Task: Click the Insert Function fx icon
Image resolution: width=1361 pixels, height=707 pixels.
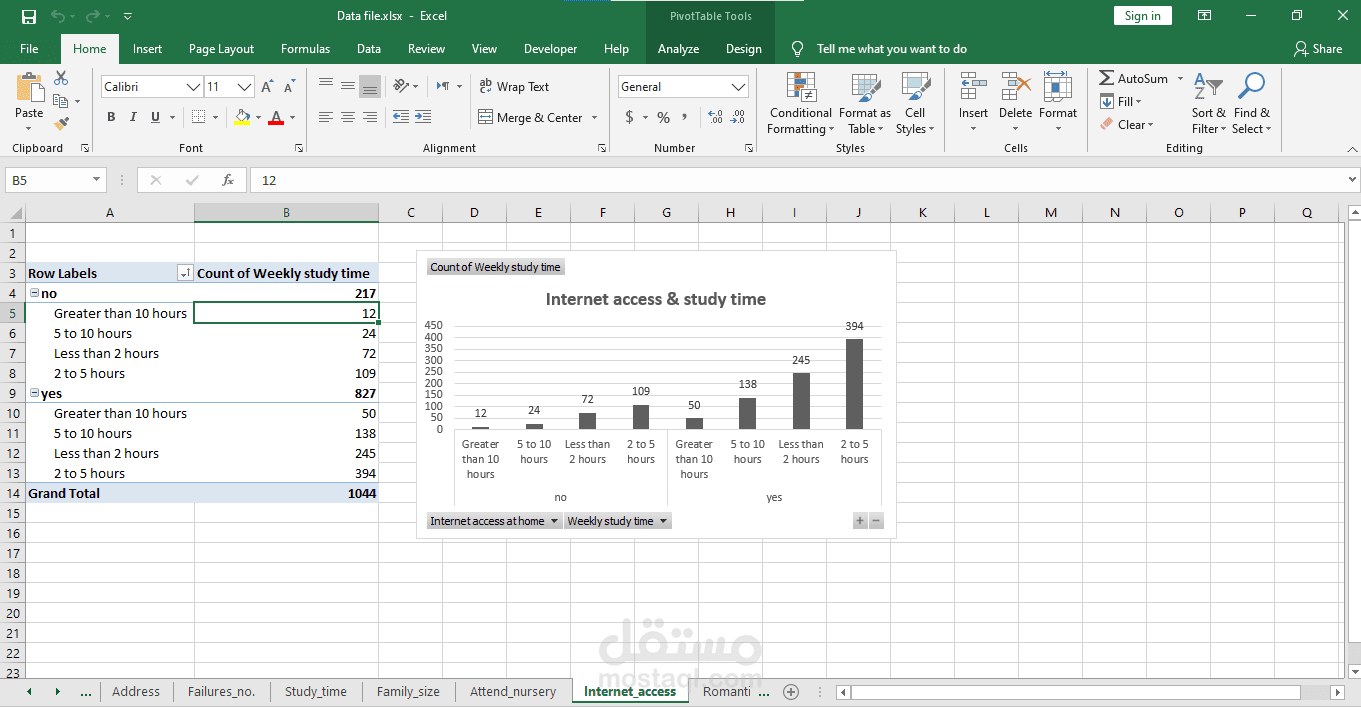Action: pyautogui.click(x=228, y=180)
